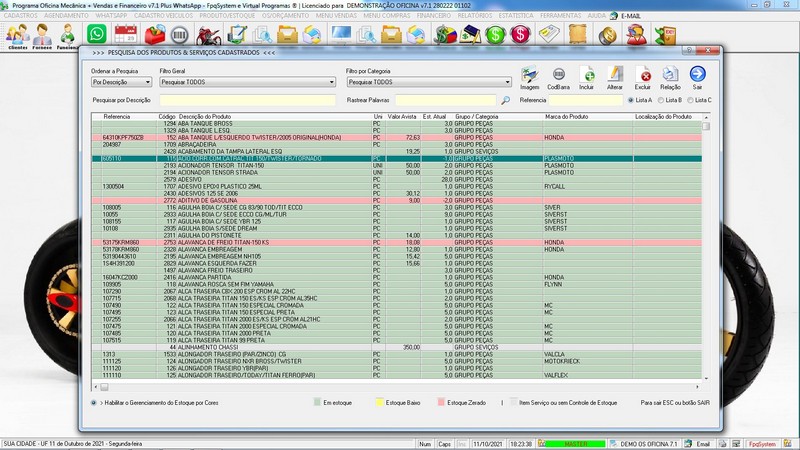Click the Imagem icon button
800x450 pixels.
[x=530, y=74]
